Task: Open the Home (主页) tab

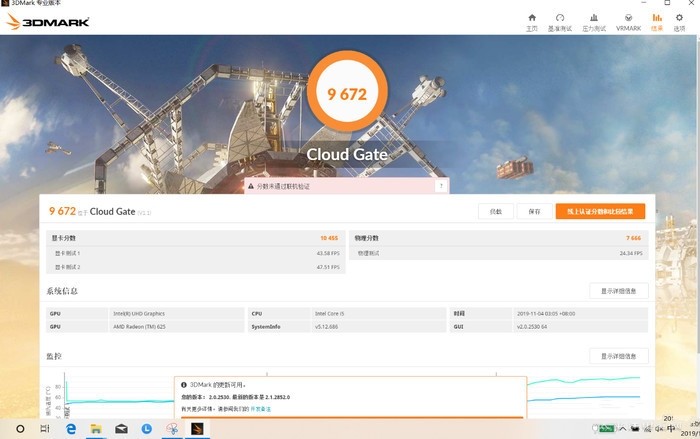Action: pyautogui.click(x=532, y=22)
